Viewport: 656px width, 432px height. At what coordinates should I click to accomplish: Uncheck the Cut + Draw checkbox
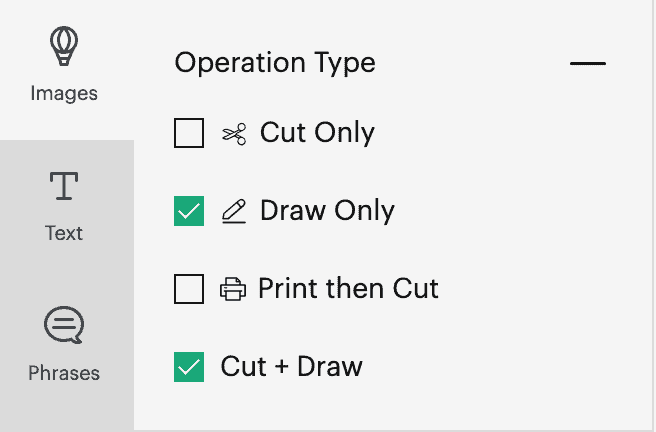(189, 367)
